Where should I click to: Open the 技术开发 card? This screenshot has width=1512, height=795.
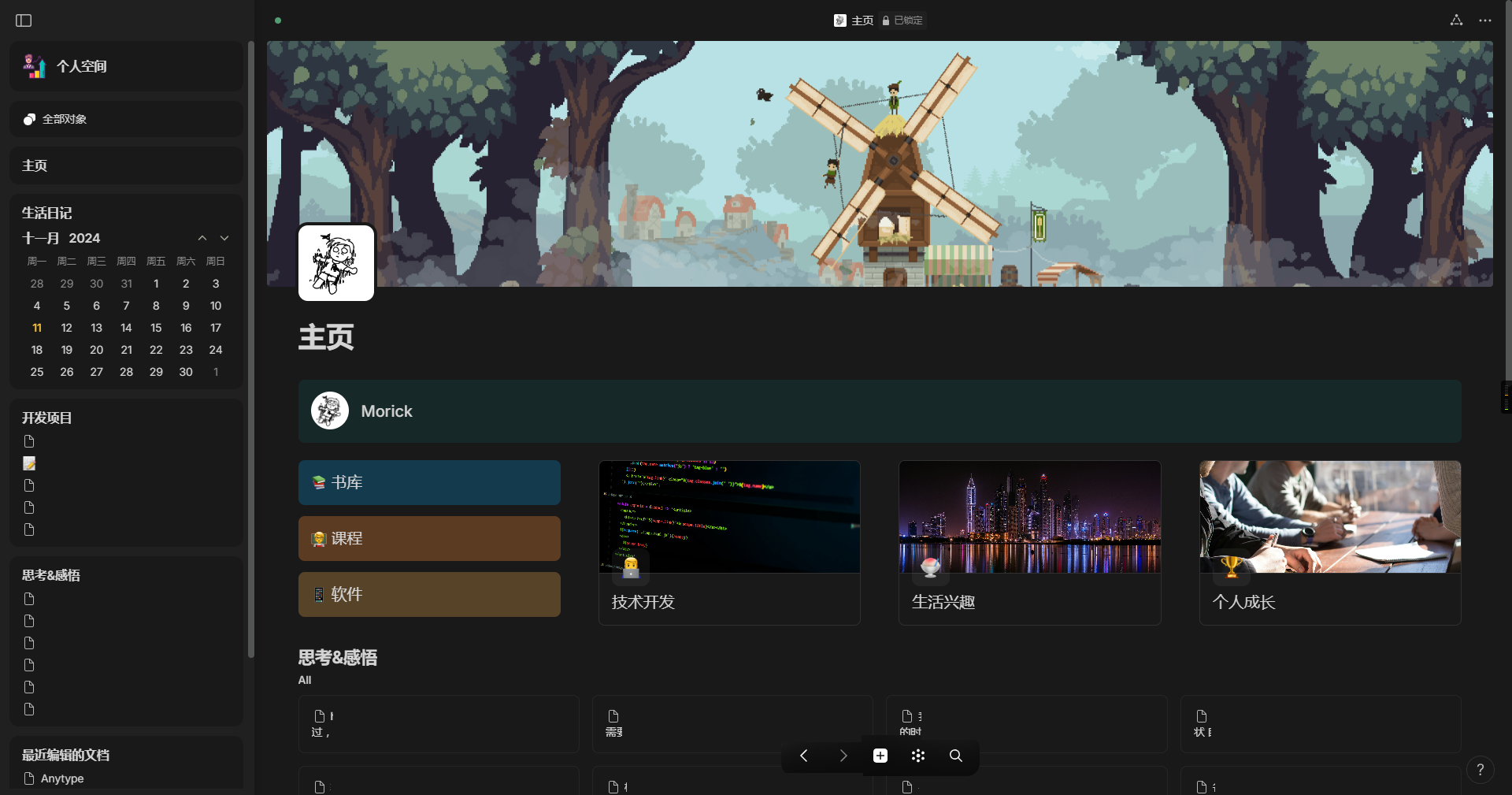coord(729,542)
